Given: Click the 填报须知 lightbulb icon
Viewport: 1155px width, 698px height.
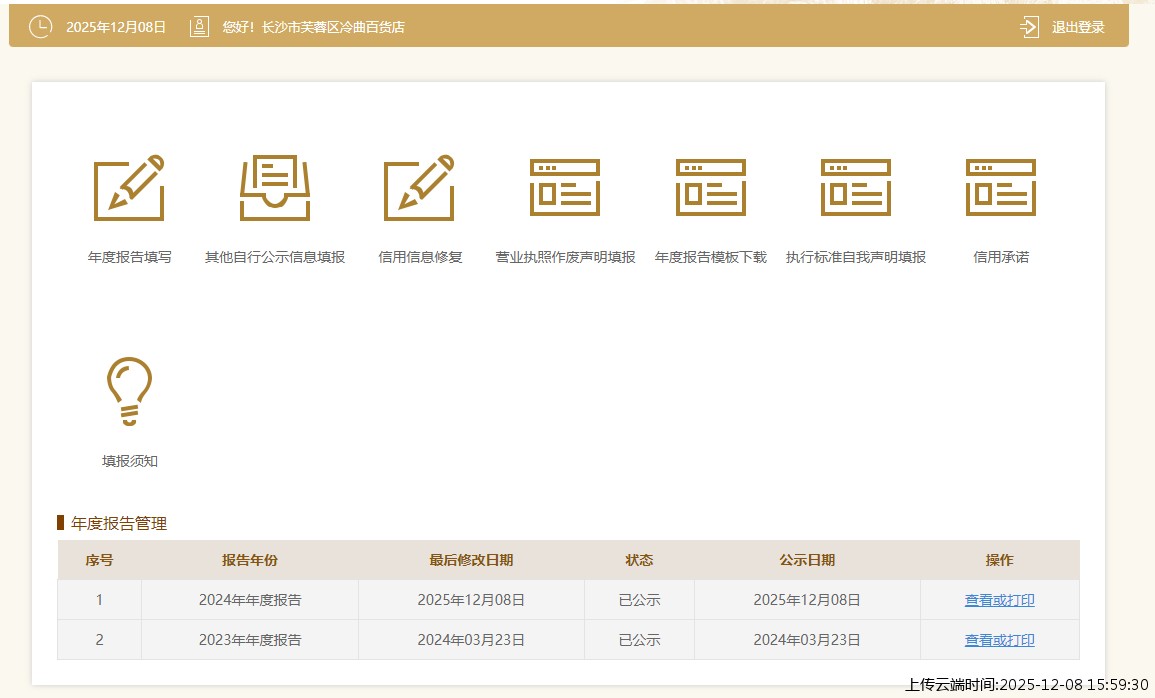Looking at the screenshot, I should point(129,391).
